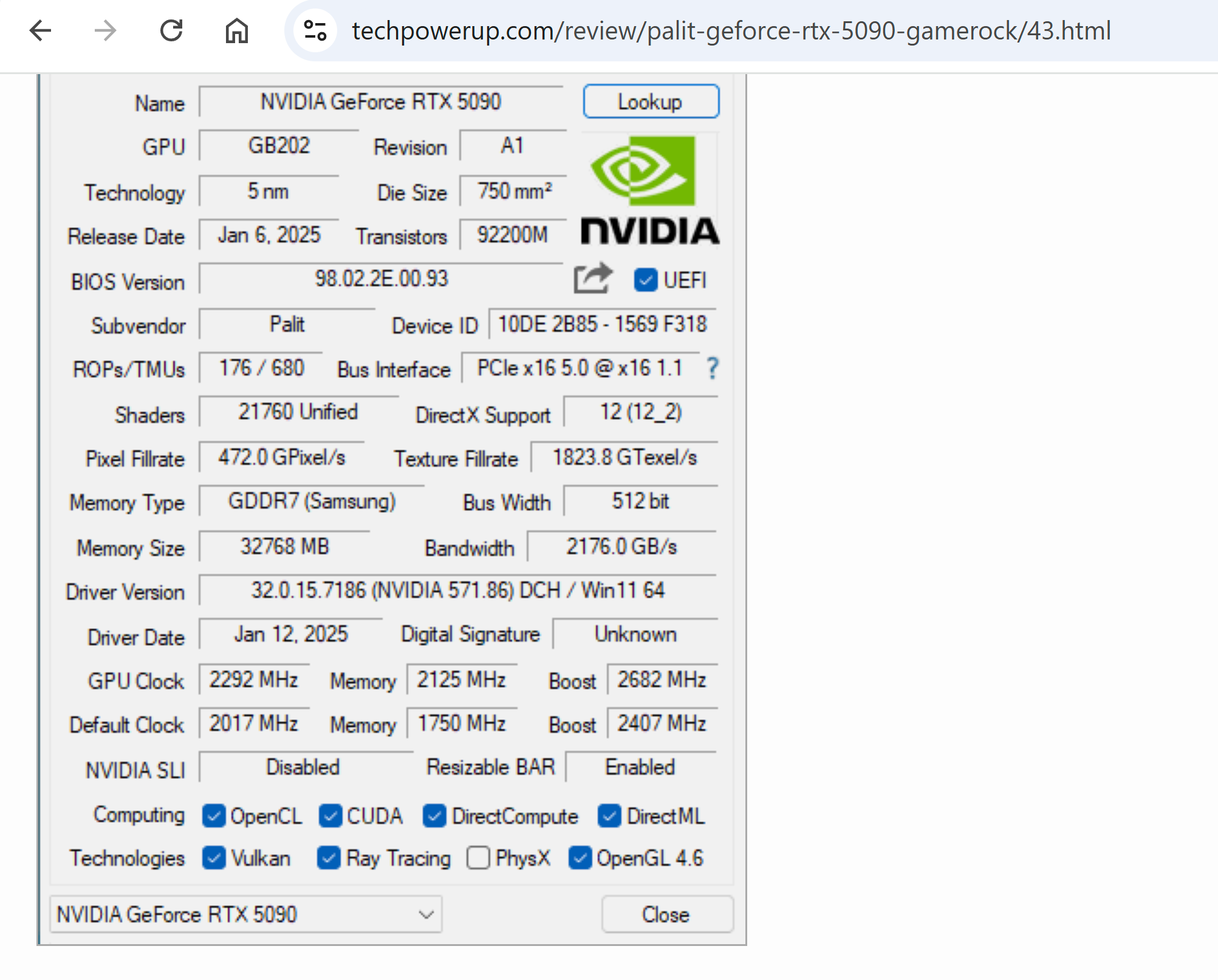The image size is (1218, 980).
Task: Click Digital Signature value Unknown
Action: click(x=635, y=634)
